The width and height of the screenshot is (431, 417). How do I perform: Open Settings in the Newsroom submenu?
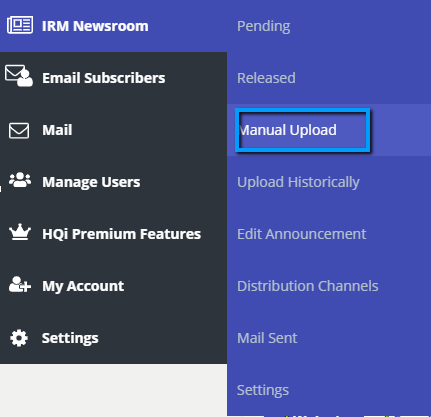pyautogui.click(x=263, y=390)
